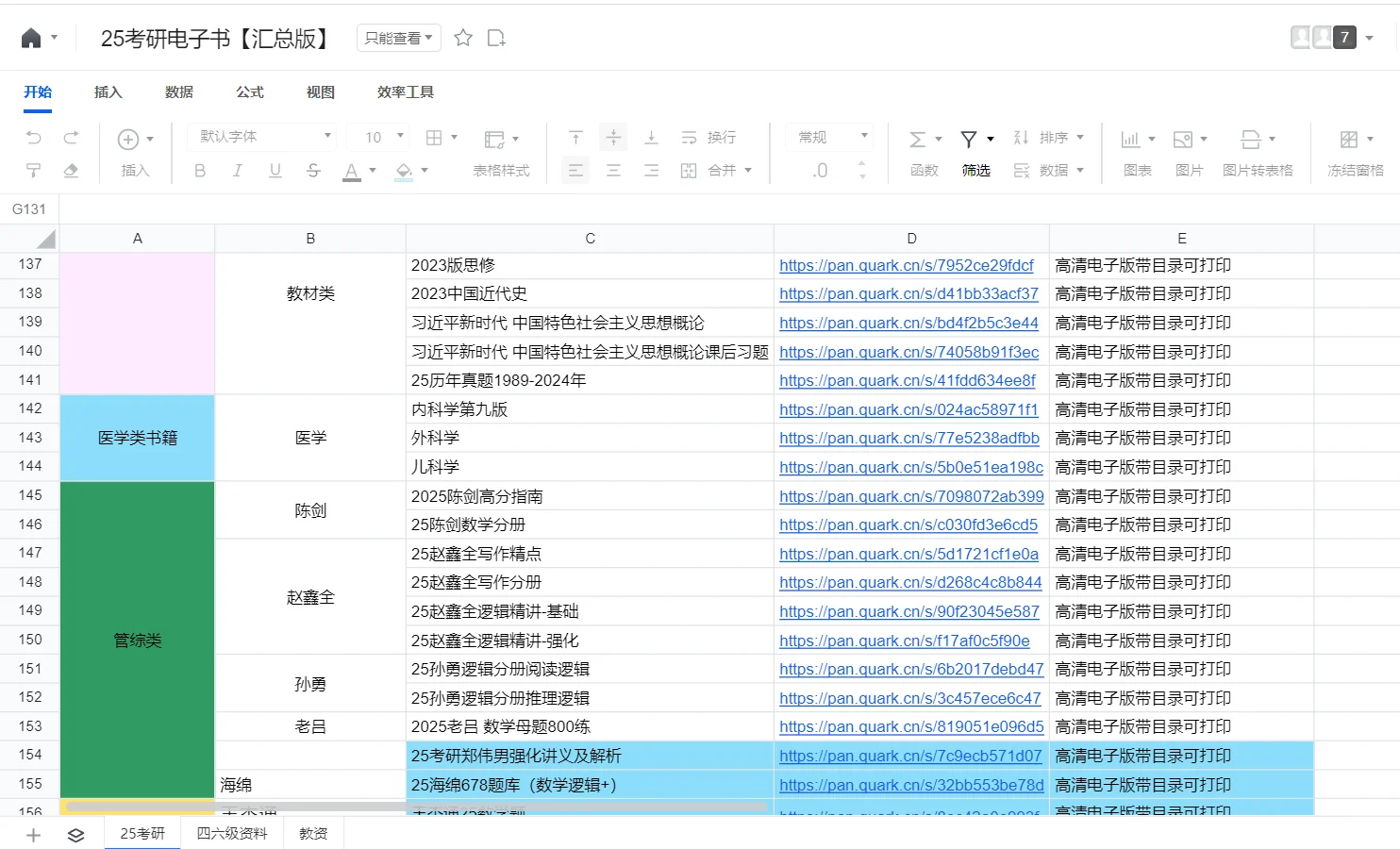
Task: Open the 插入 ribbon tab
Action: [108, 92]
